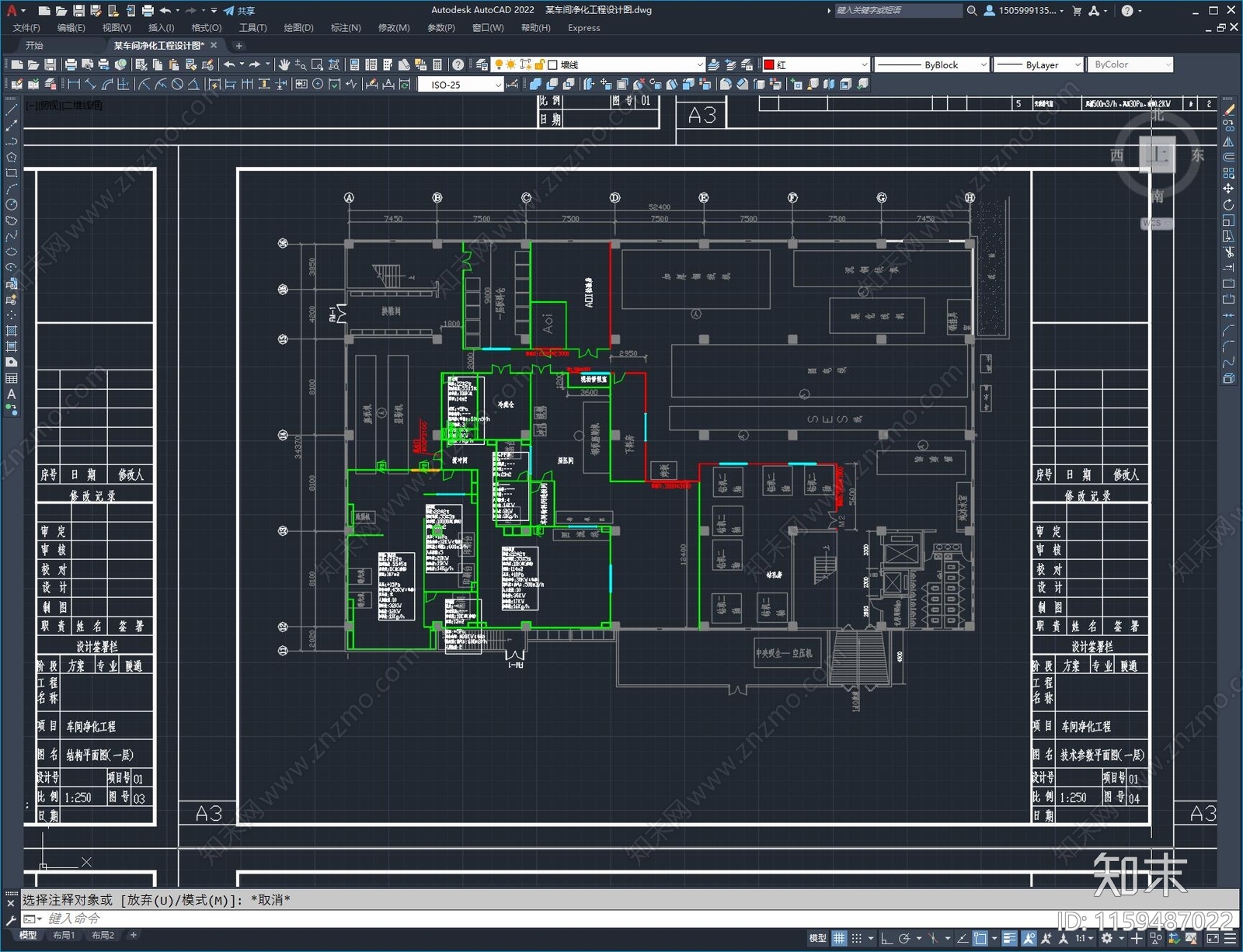Toggle Polar tracking in the status bar
The image size is (1243, 952).
904,939
